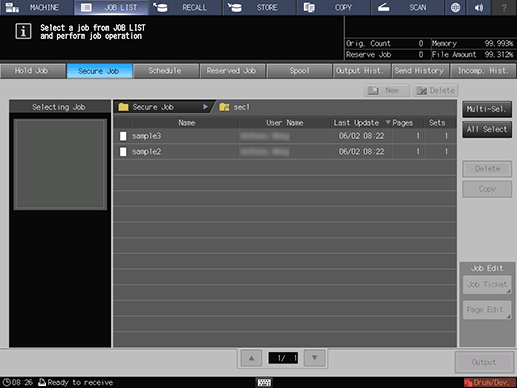This screenshot has width=517, height=388.
Task: Click the Reserve Job count value
Action: (421, 55)
